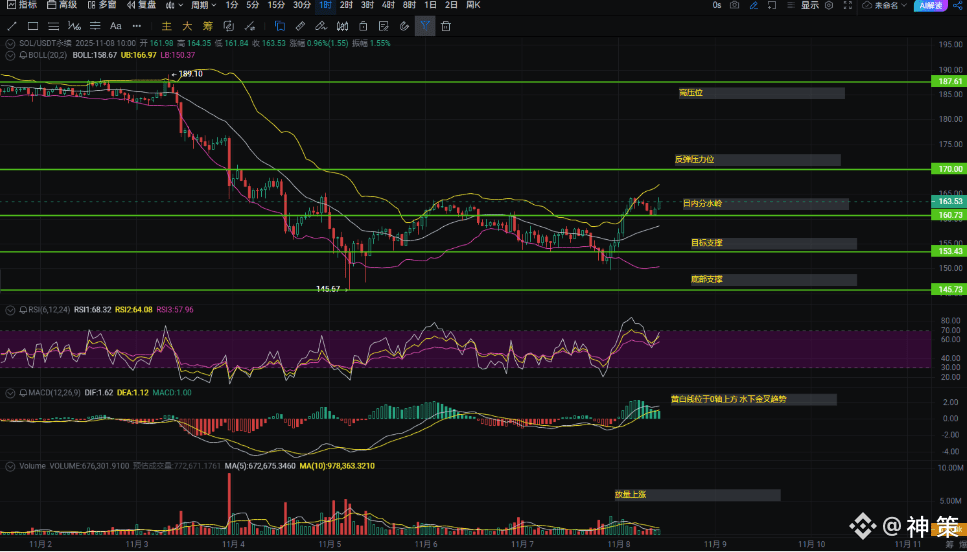Toggle the lock drawings icon
The width and height of the screenshot is (967, 552).
tap(363, 25)
